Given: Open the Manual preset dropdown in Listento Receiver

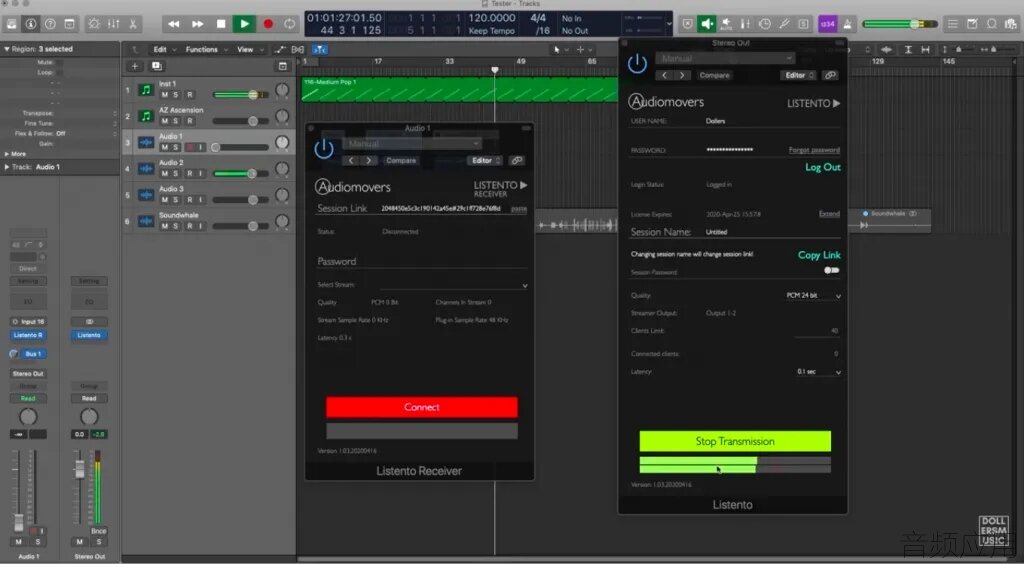Looking at the screenshot, I should [412, 143].
